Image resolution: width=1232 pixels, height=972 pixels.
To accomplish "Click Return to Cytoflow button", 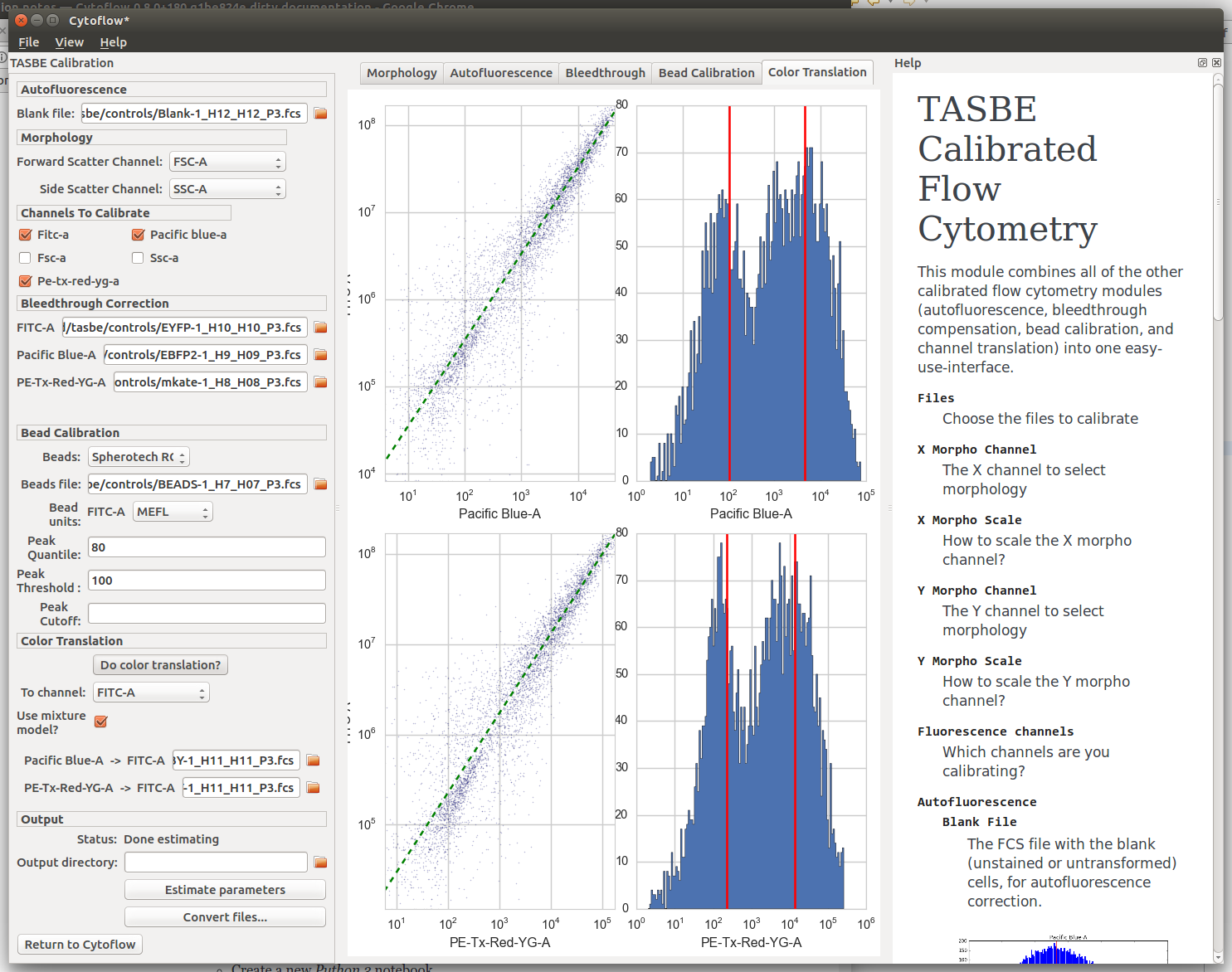I will 80,945.
